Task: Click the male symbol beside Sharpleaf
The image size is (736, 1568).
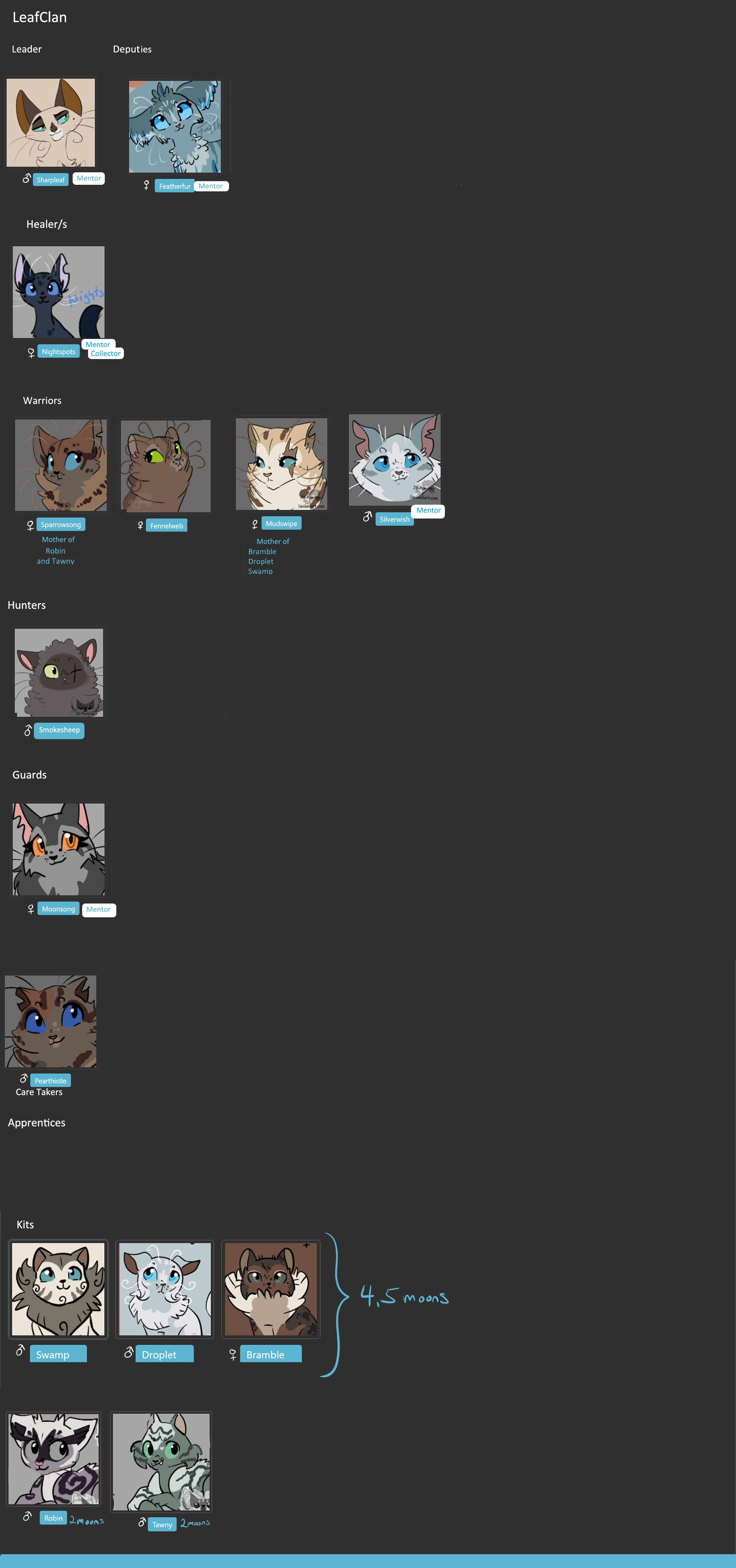Action: point(26,178)
